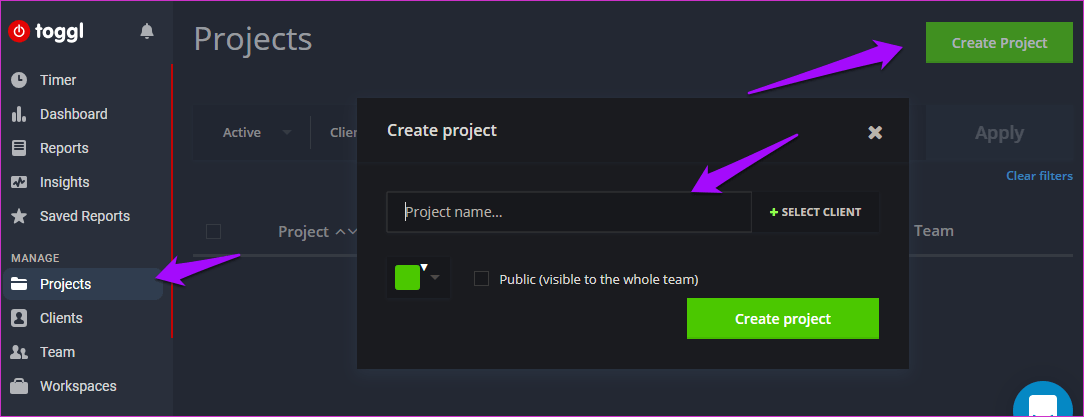Image resolution: width=1084 pixels, height=417 pixels.
Task: Open Insights section
Action: (65, 182)
